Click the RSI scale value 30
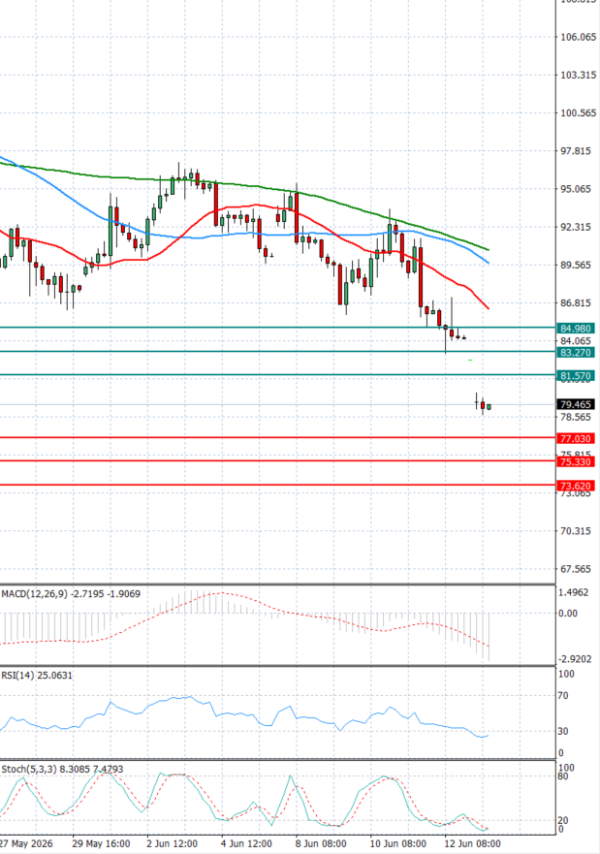 [564, 731]
